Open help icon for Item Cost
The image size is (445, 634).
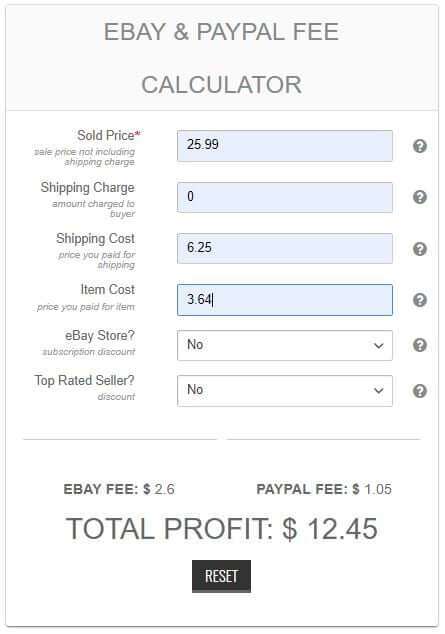coord(420,300)
